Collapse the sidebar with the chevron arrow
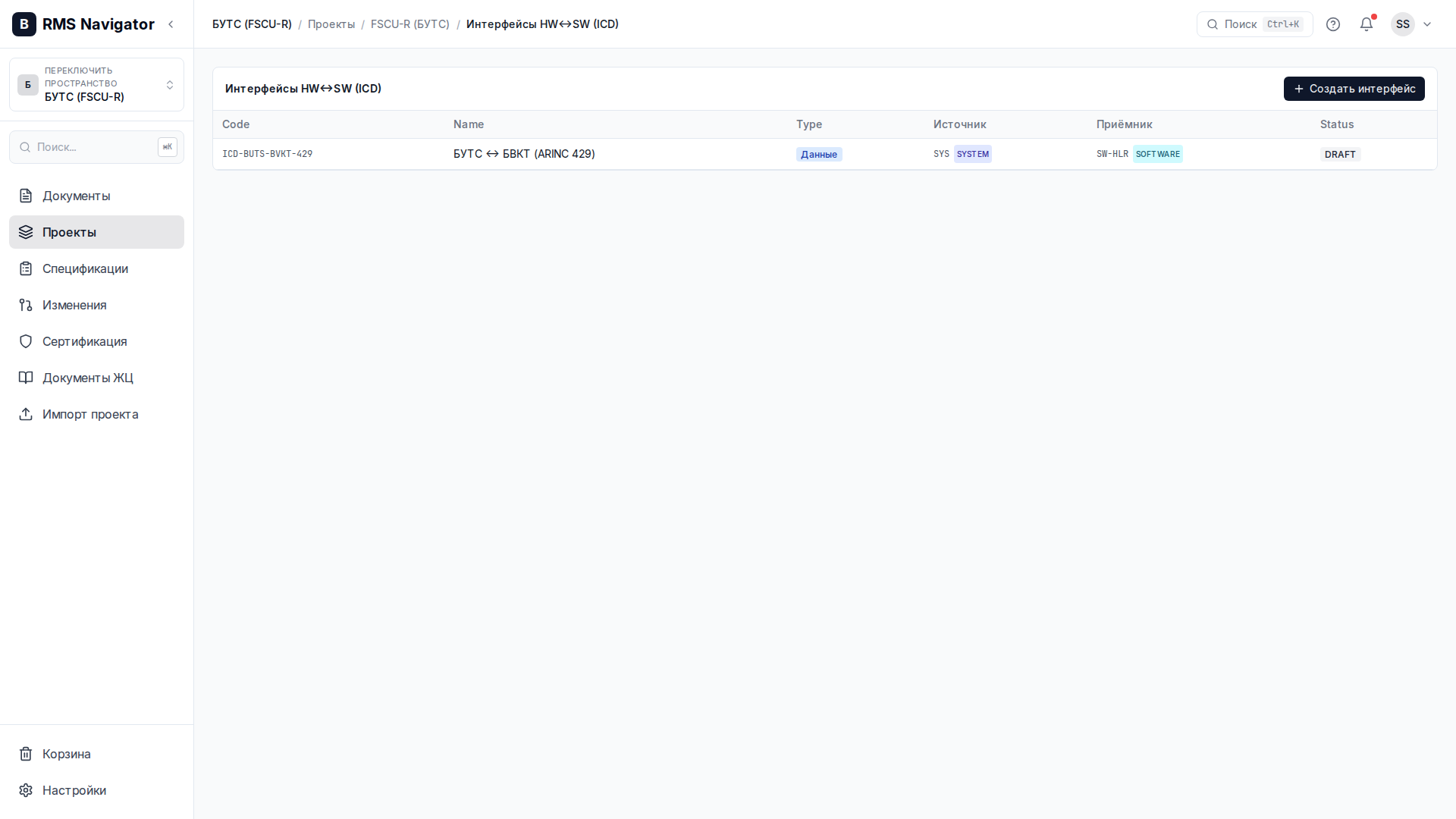Screen dimensions: 1456x819 [171, 24]
